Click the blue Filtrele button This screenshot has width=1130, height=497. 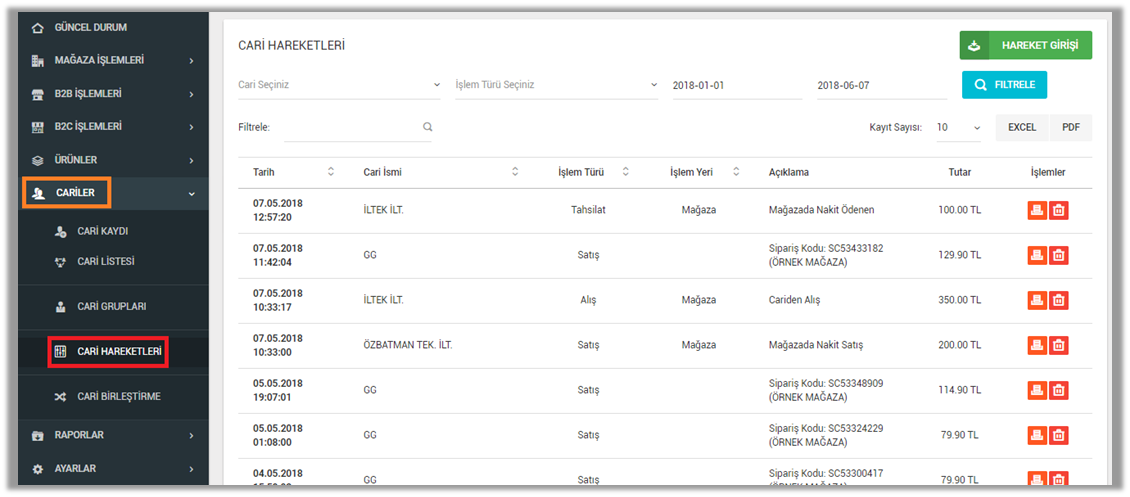tap(1004, 85)
